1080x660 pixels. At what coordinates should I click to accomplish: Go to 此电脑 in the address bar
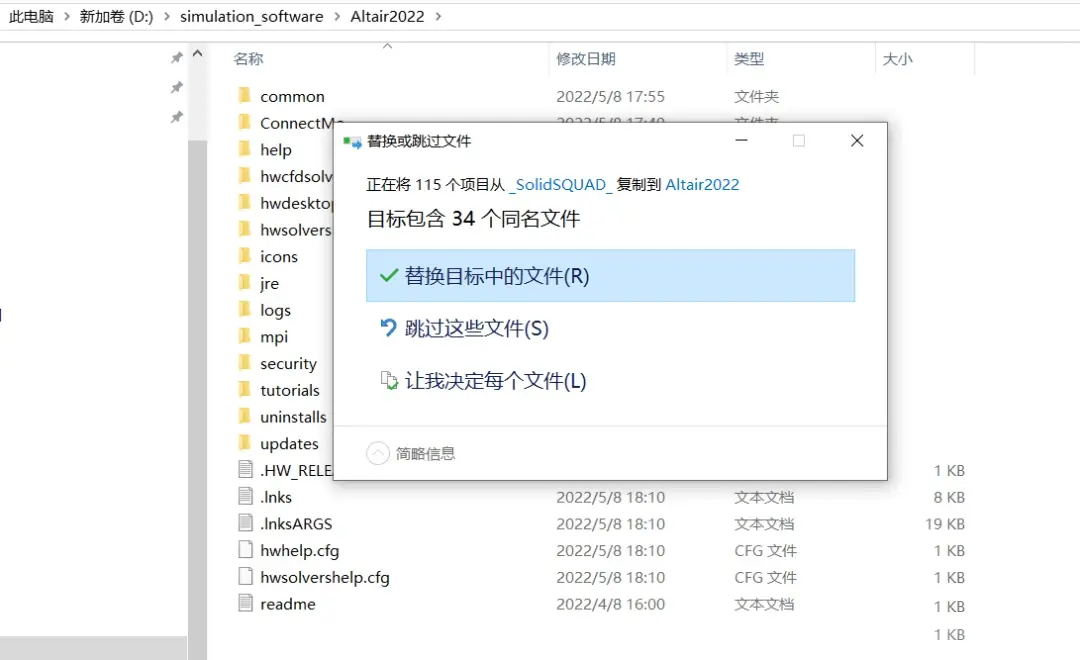[31, 17]
